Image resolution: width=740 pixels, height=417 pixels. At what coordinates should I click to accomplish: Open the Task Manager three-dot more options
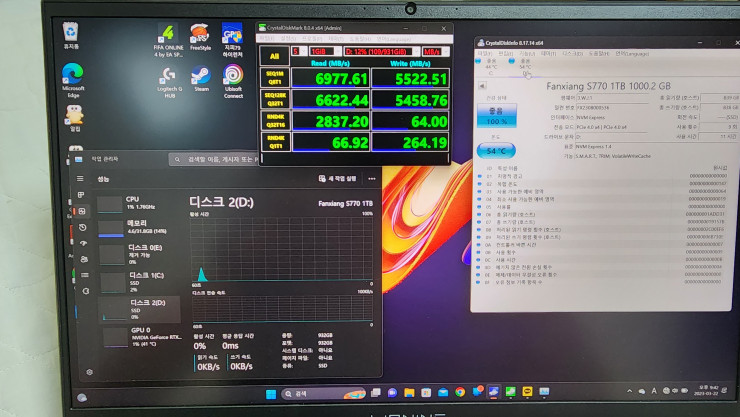point(372,179)
